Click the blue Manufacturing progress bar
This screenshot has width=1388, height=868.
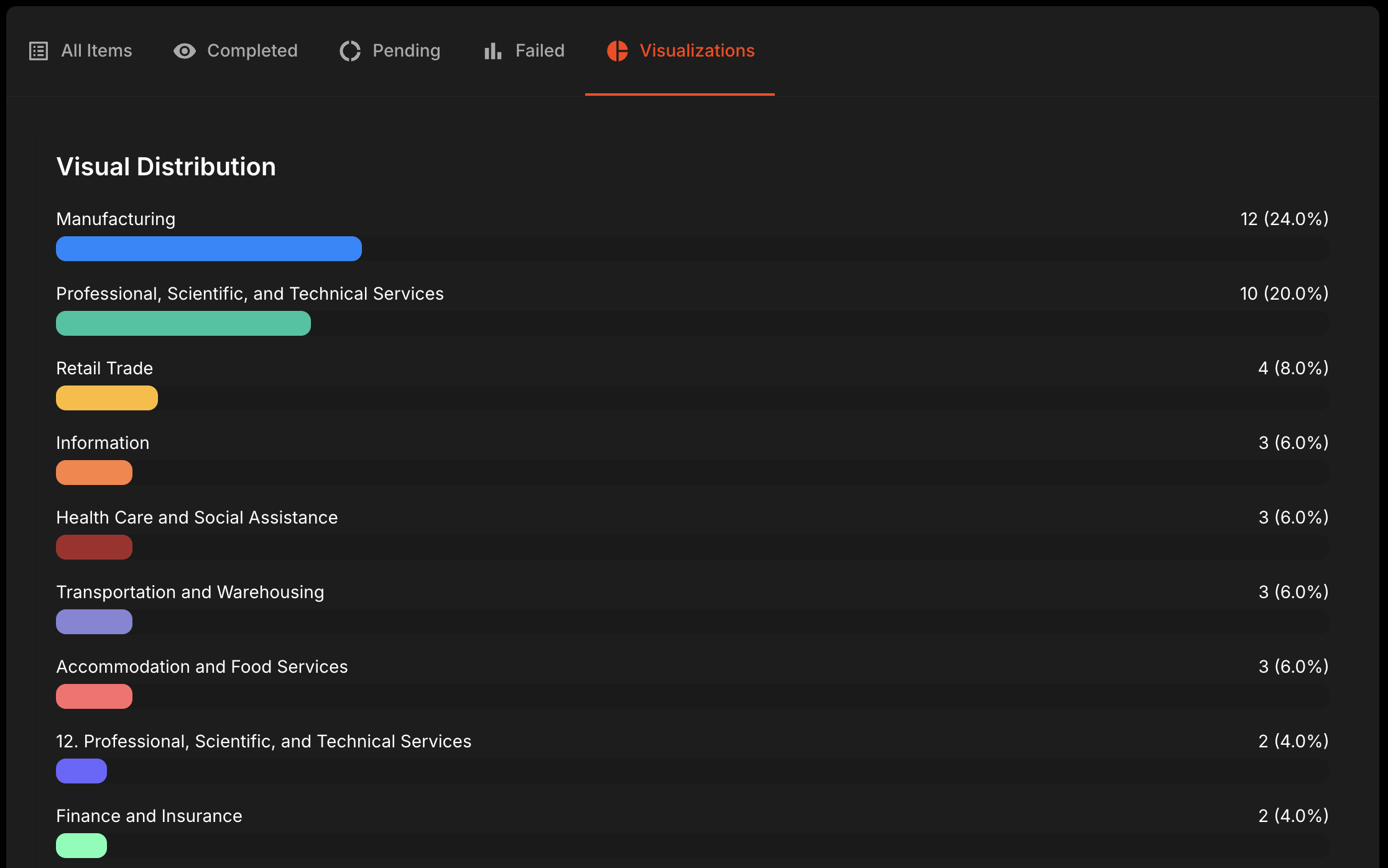pyautogui.click(x=208, y=249)
